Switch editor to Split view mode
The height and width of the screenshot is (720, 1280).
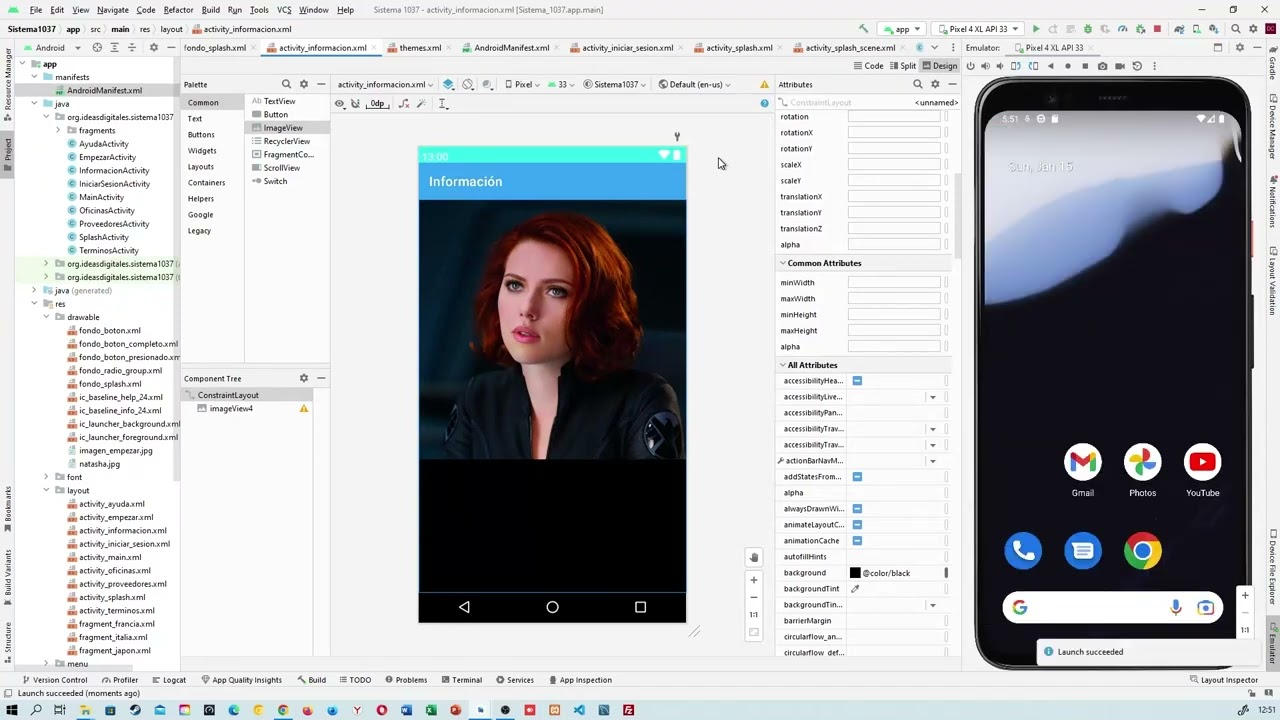point(902,66)
